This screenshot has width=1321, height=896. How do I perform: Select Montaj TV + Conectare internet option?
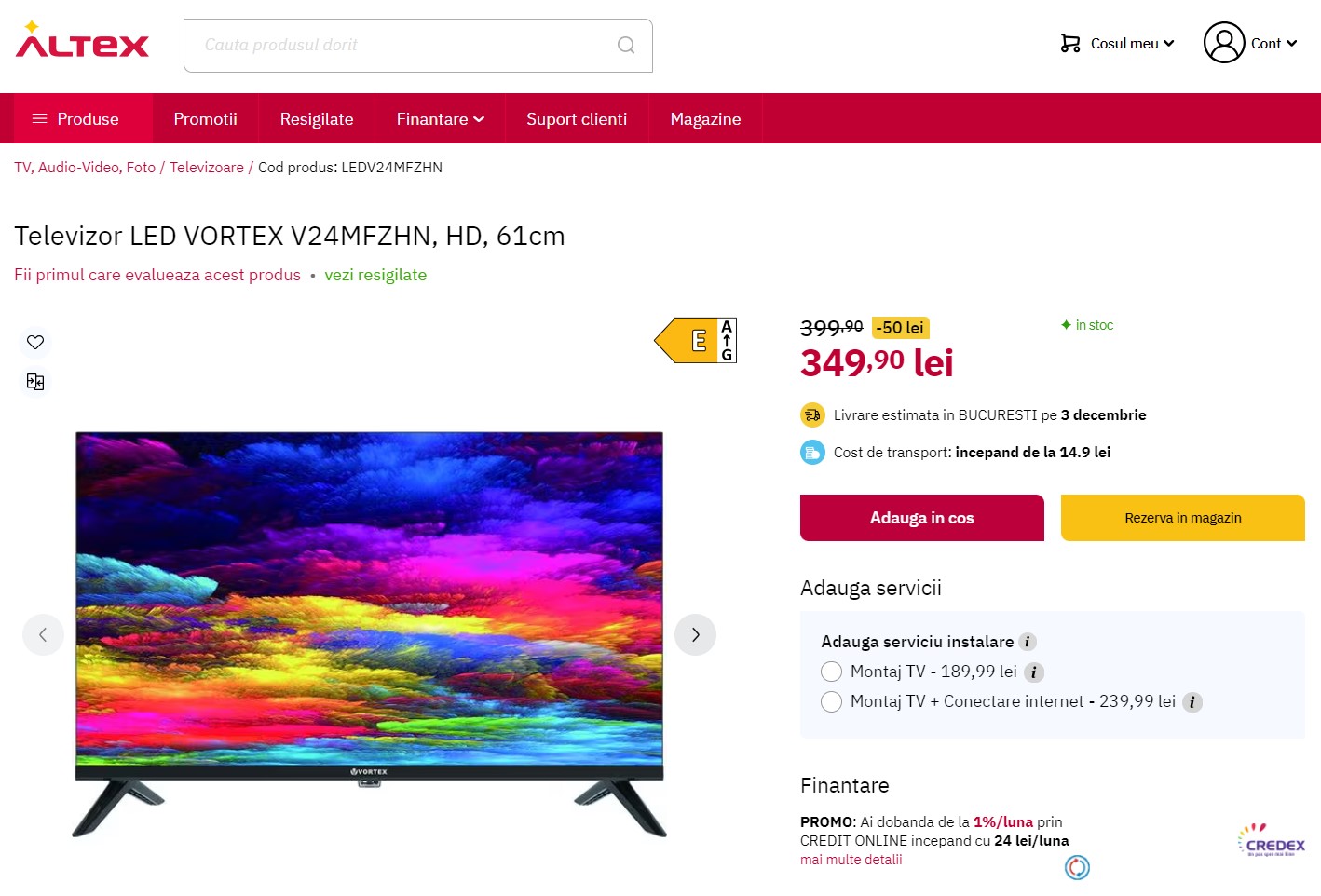click(x=831, y=701)
